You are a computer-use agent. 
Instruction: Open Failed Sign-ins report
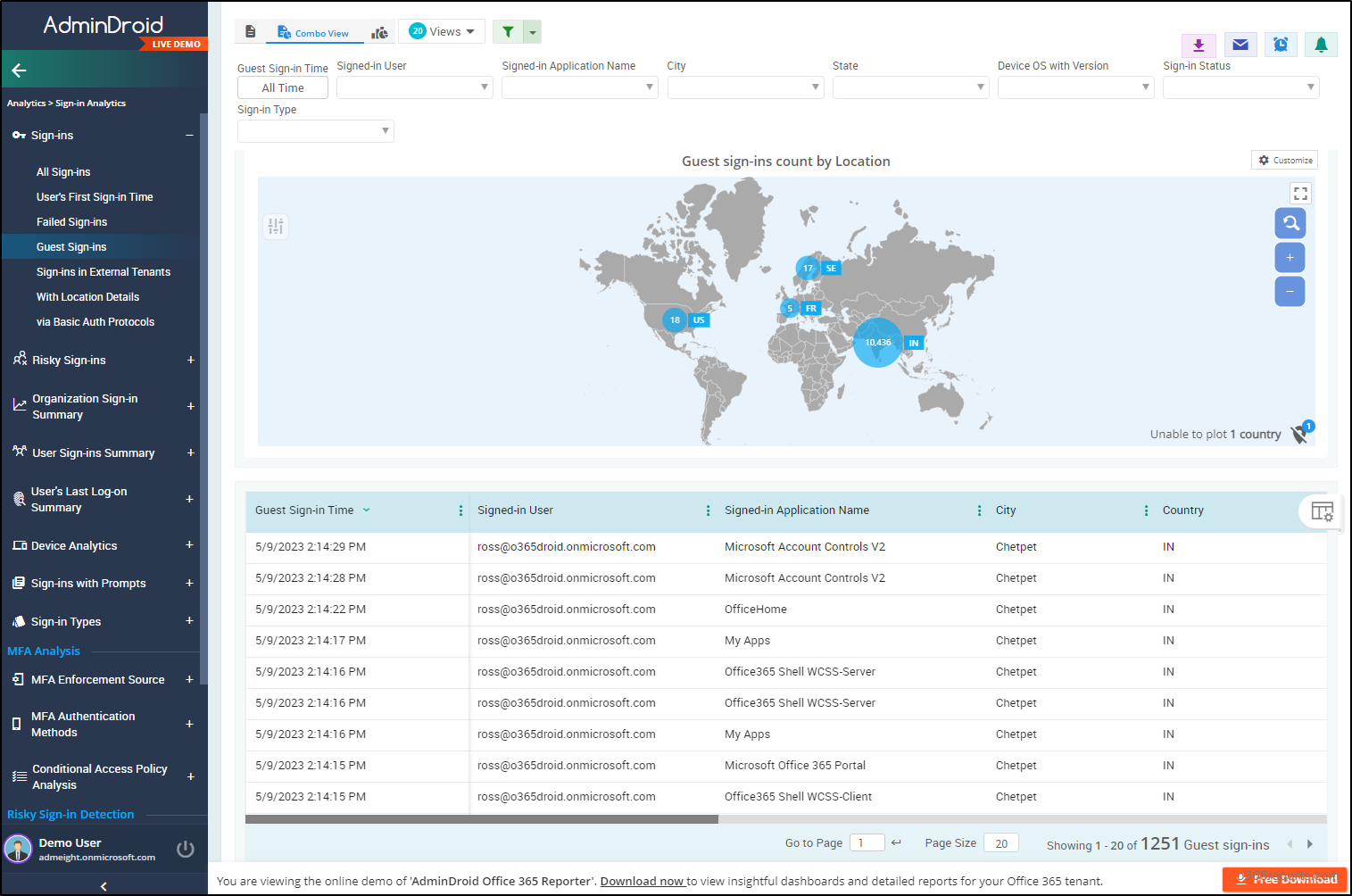click(71, 222)
